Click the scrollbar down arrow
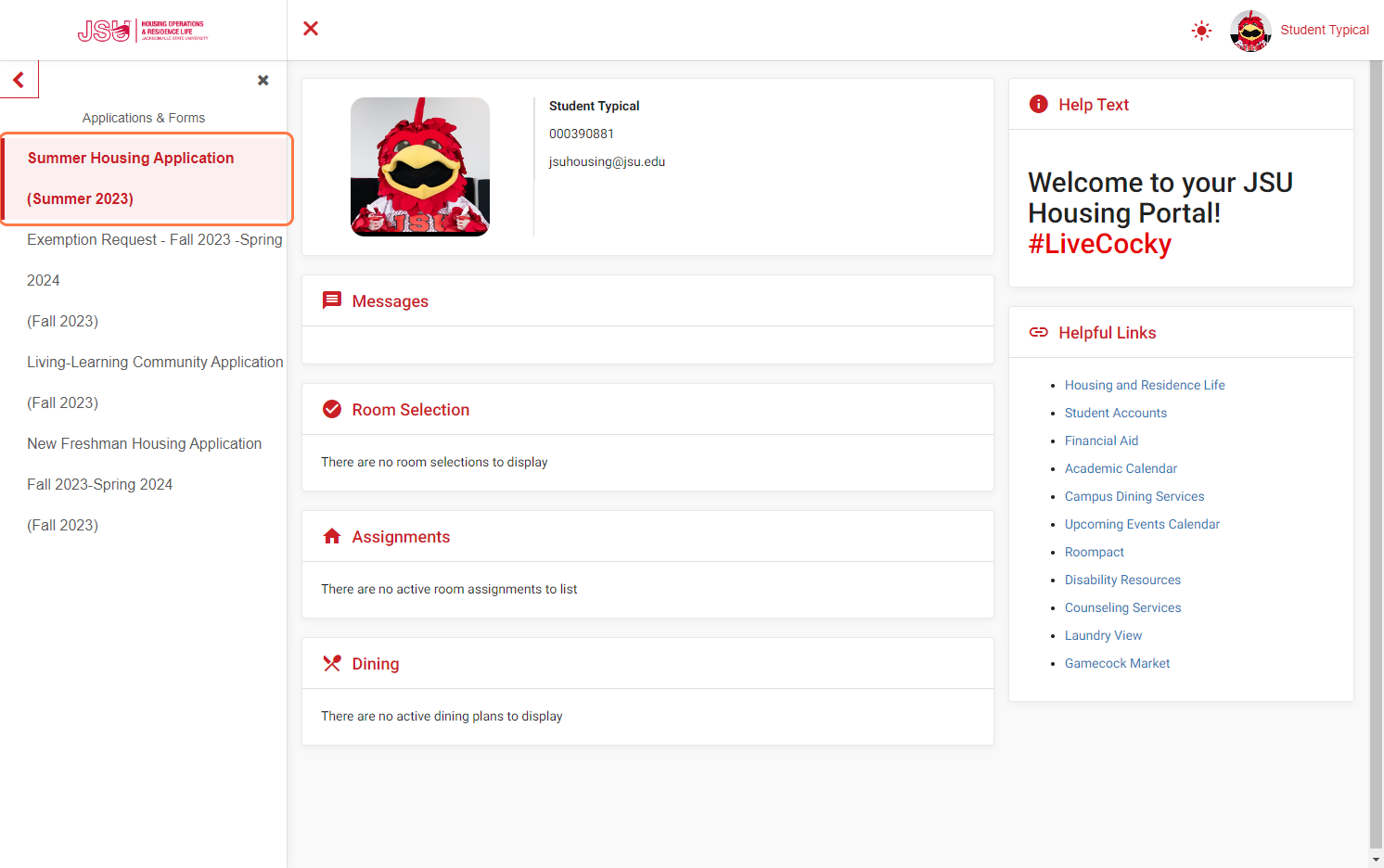This screenshot has height=868, width=1384. [x=1376, y=860]
